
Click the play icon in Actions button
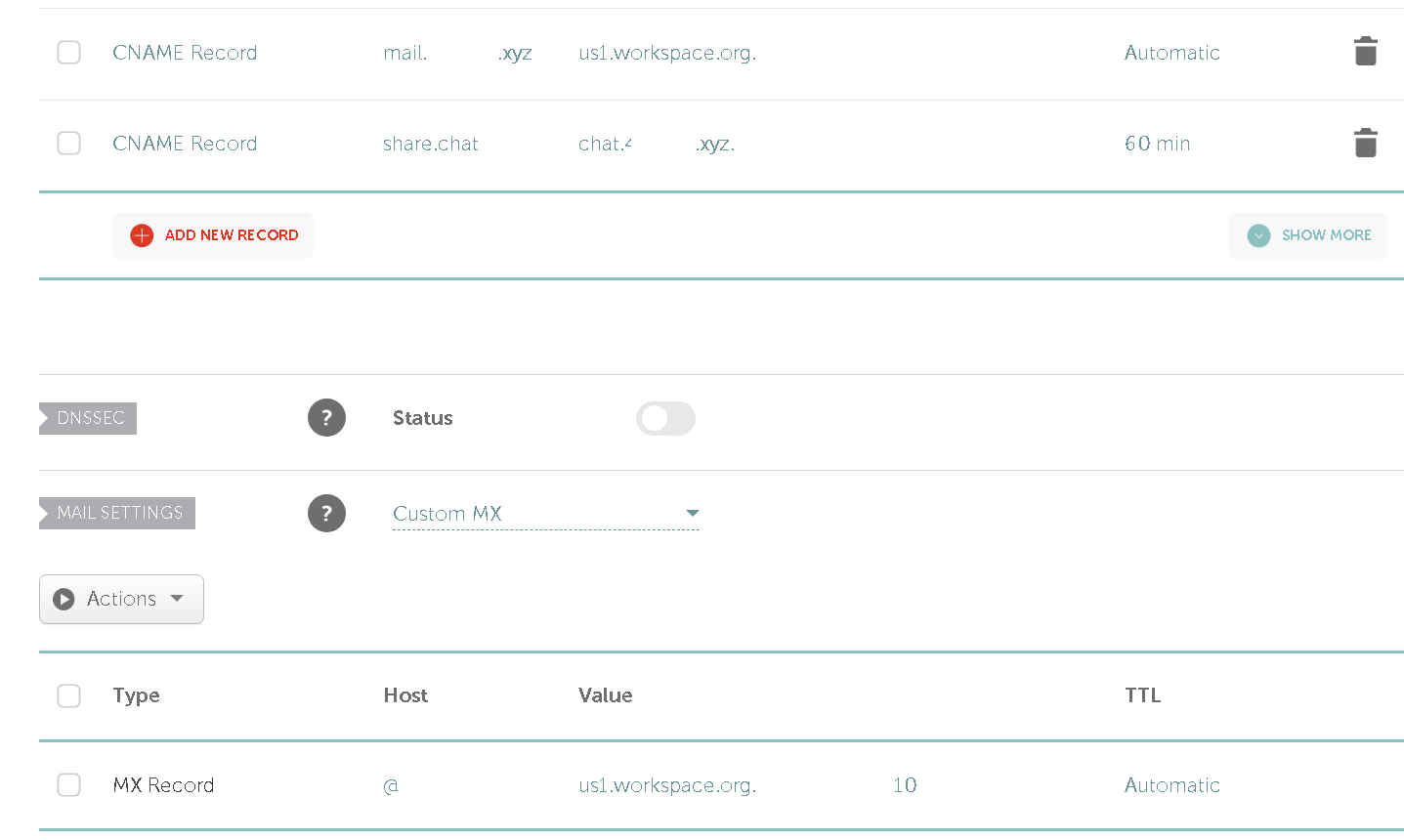coord(64,599)
